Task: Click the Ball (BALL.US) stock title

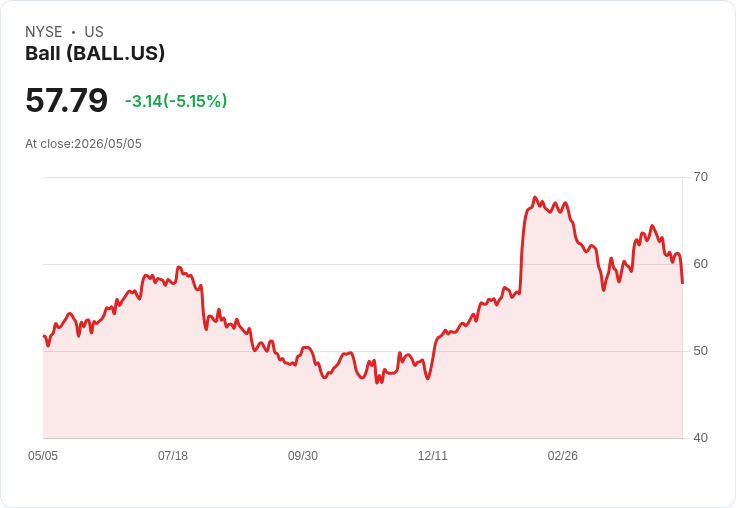Action: pyautogui.click(x=95, y=53)
